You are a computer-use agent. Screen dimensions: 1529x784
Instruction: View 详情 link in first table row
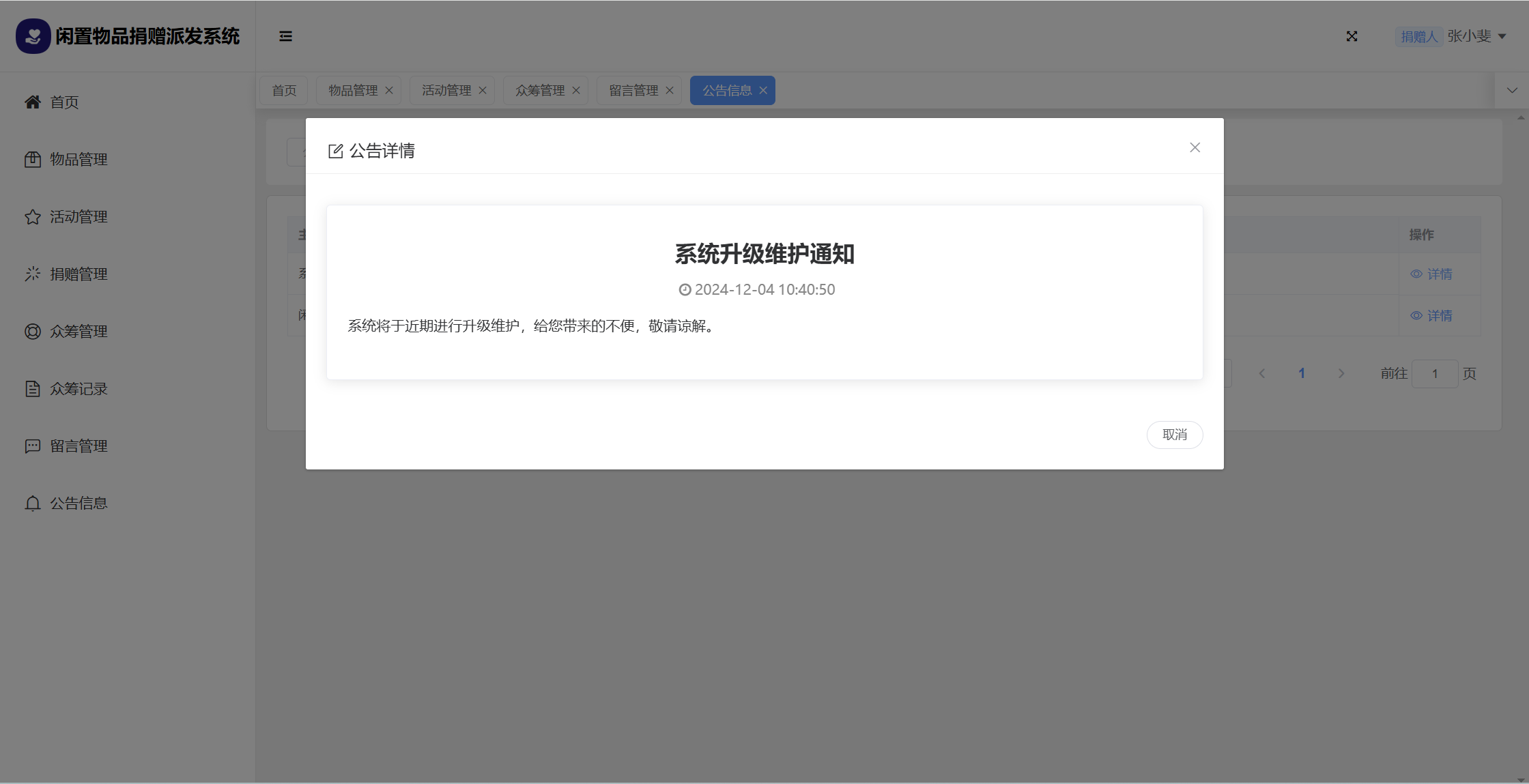1432,274
